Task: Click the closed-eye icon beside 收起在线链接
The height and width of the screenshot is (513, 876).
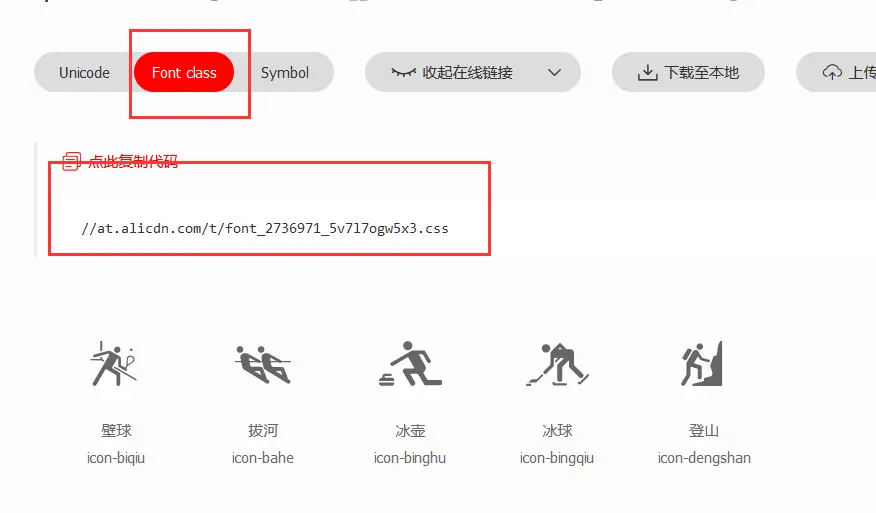Action: (403, 73)
